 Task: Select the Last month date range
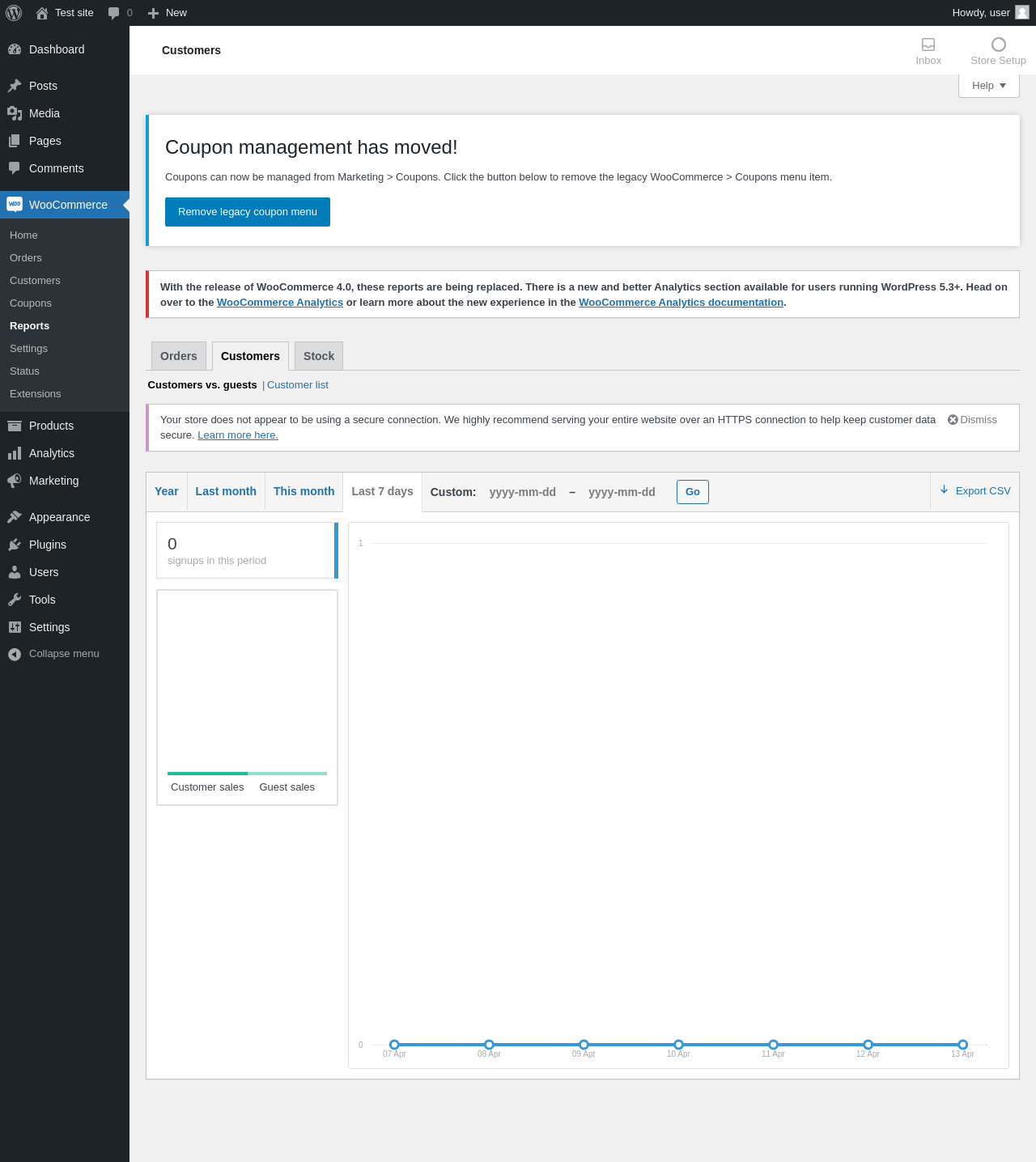(226, 491)
